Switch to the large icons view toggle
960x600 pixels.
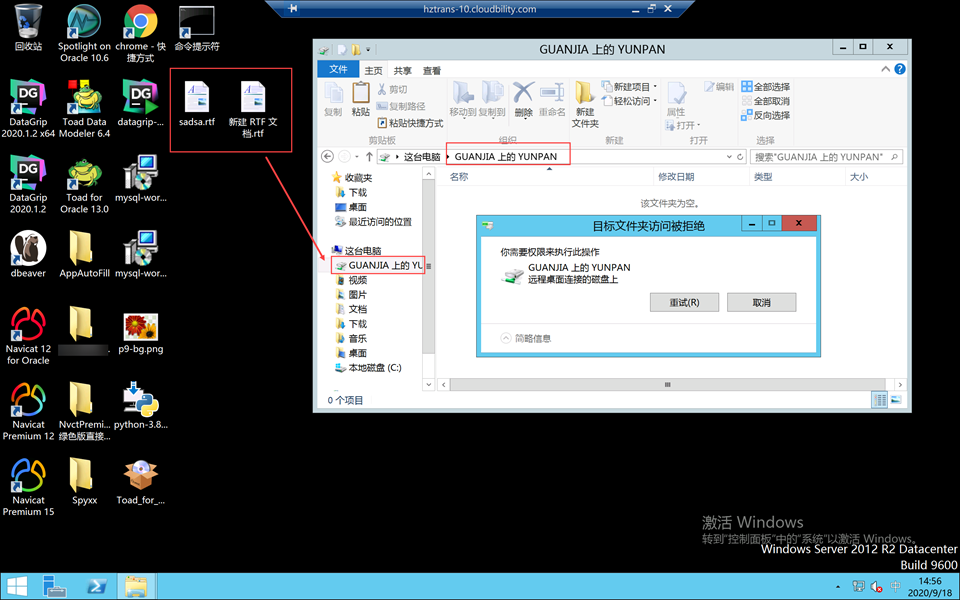point(895,400)
